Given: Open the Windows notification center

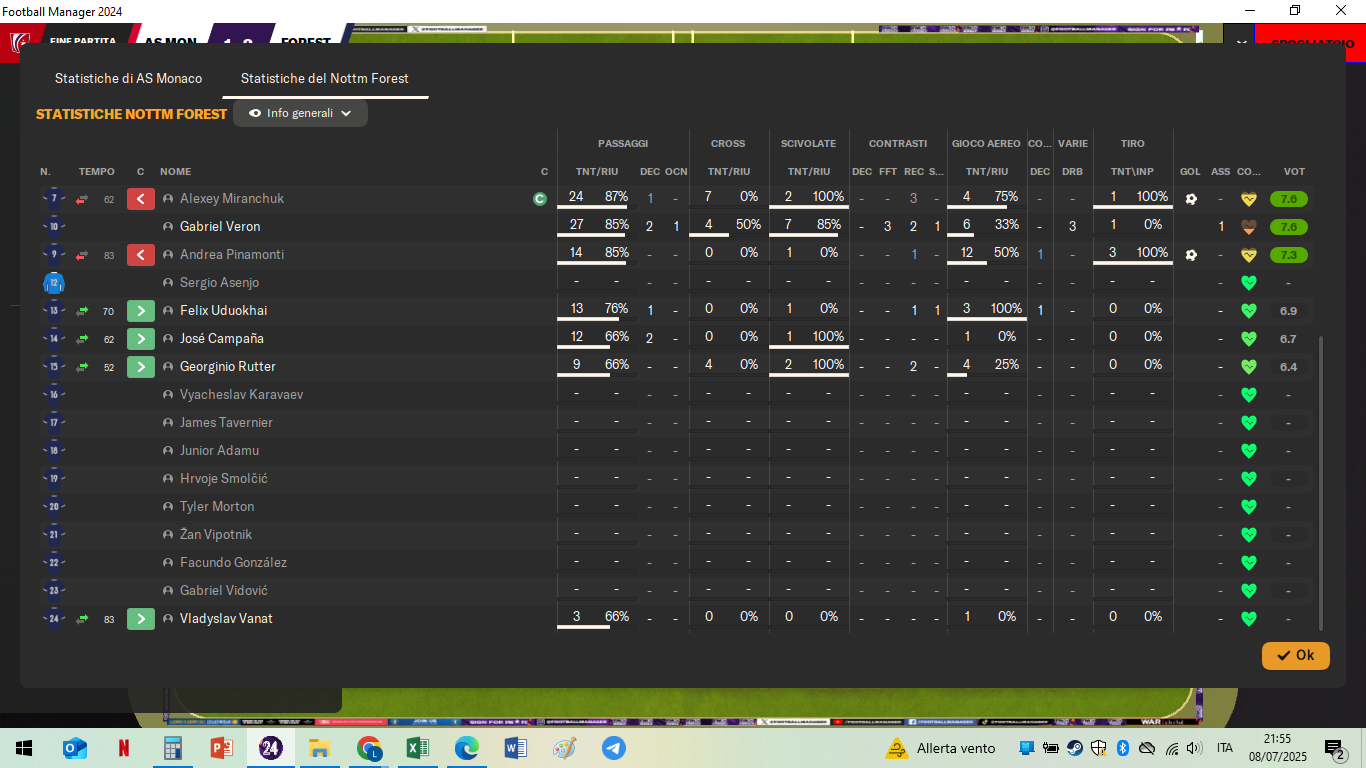Looking at the screenshot, I should click(1334, 749).
